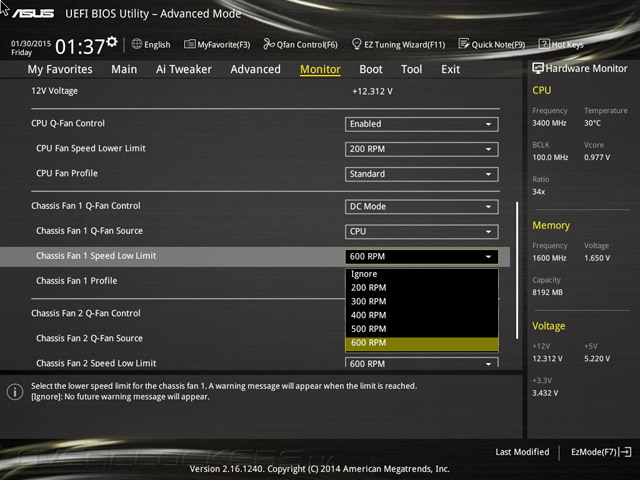
Task: Open the Ai Tweaker tab
Action: (184, 69)
